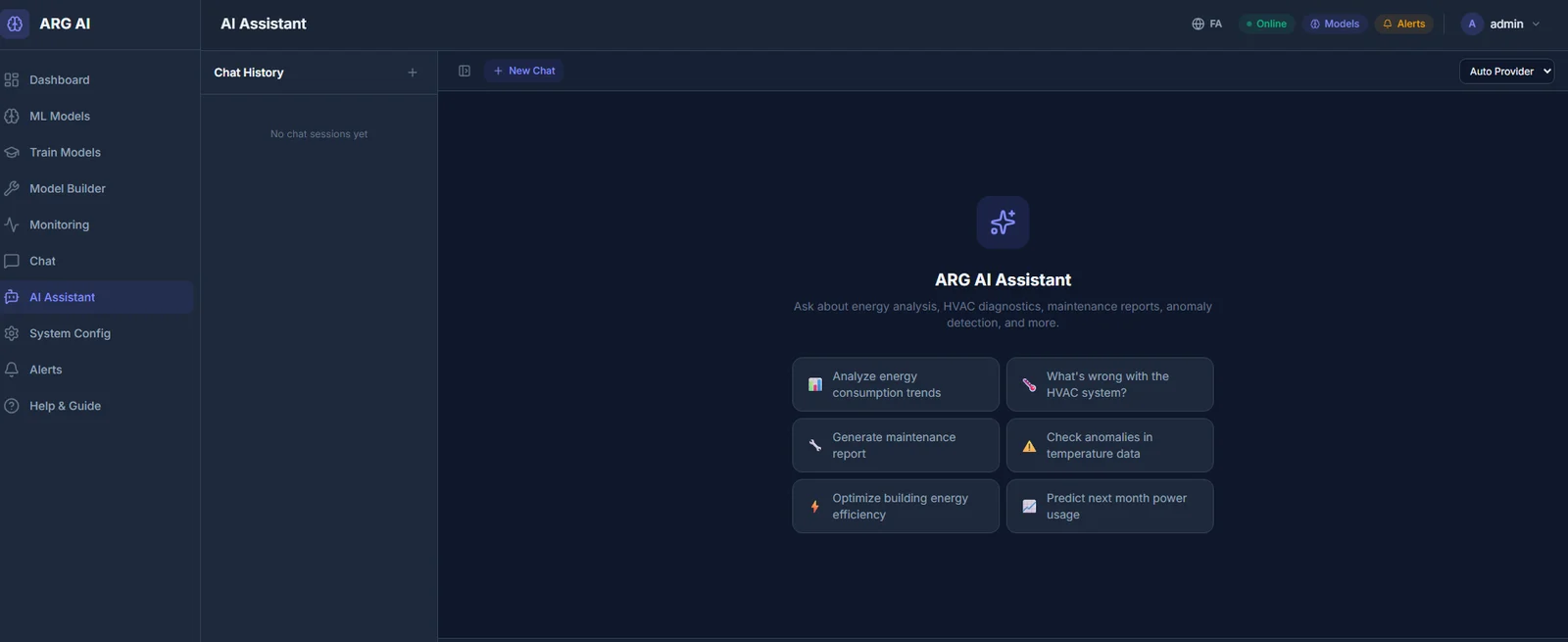
Task: Click the wrench icon on maintenance report card
Action: (814, 445)
